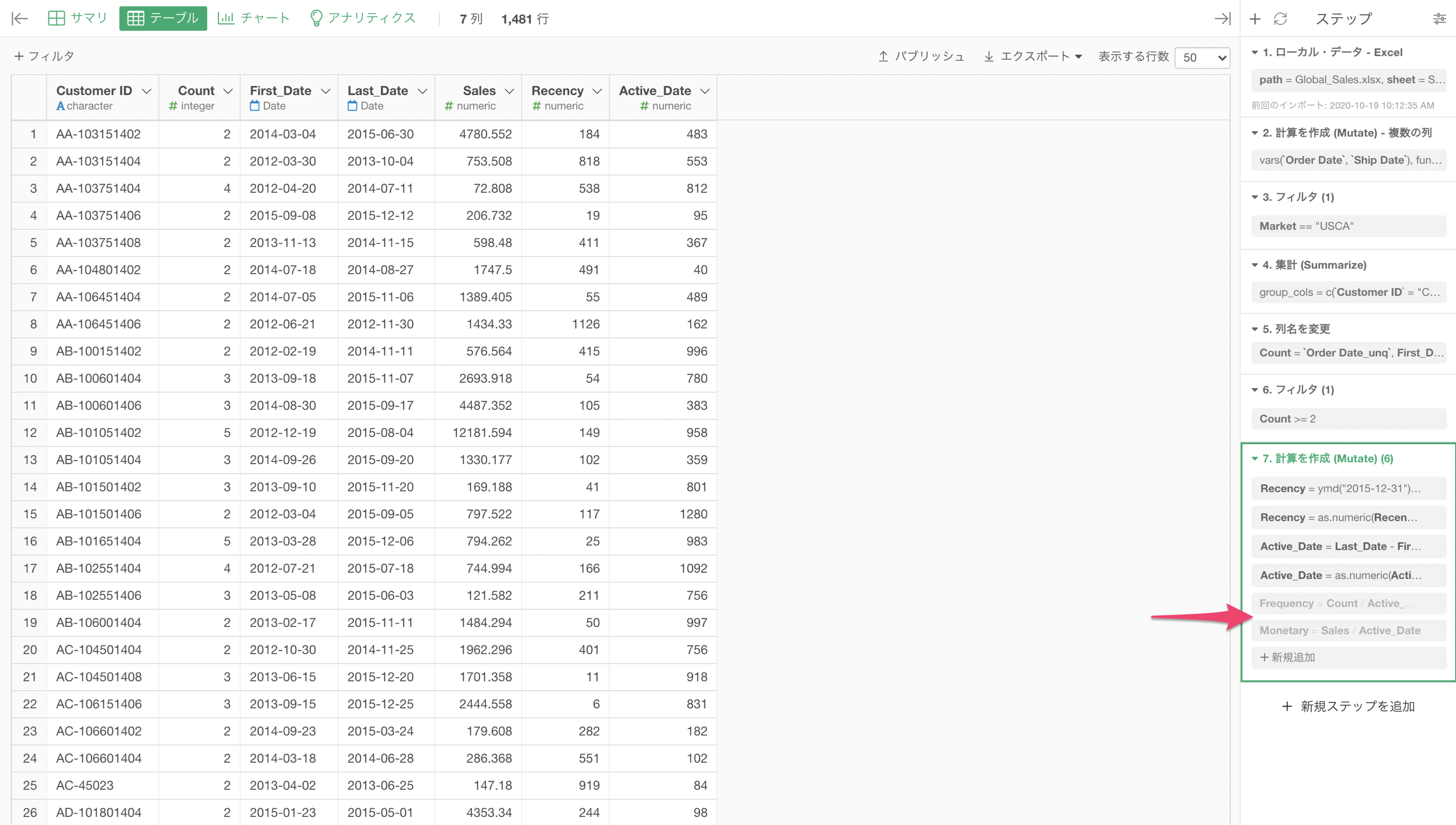Viewport: 1456px width, 825px height.
Task: Click the plus icon to add a step
Action: (x=1255, y=19)
